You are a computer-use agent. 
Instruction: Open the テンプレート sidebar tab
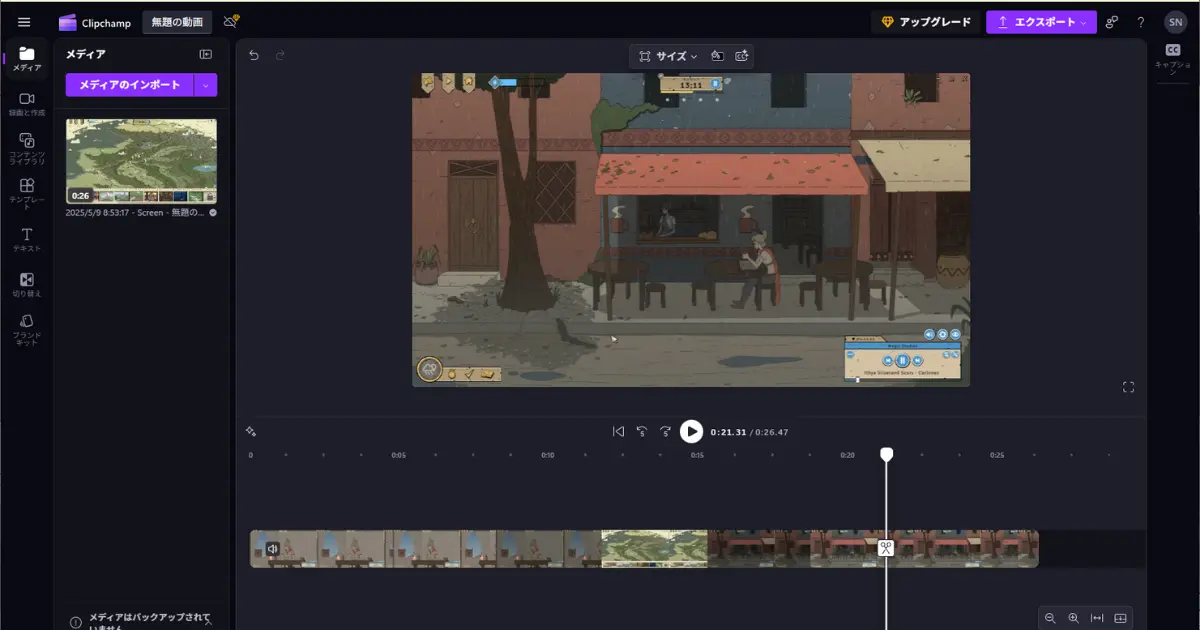[x=27, y=193]
